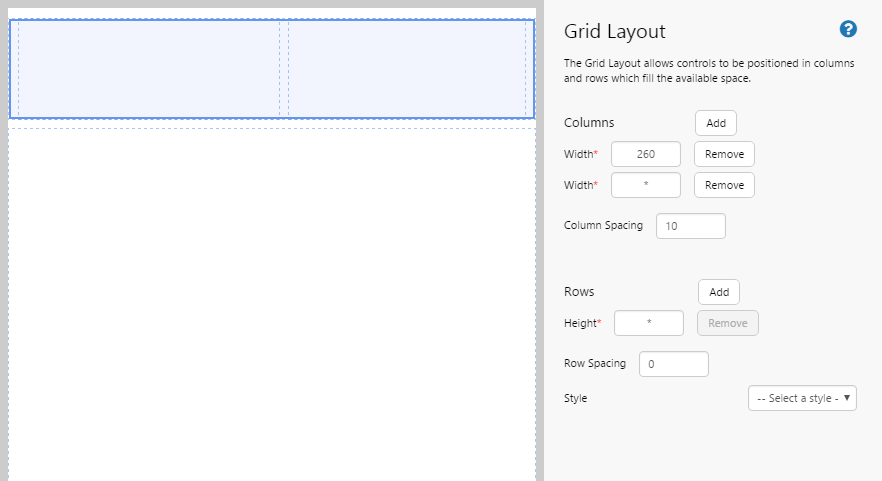
Task: Click the Column Spacing label
Action: 603,226
